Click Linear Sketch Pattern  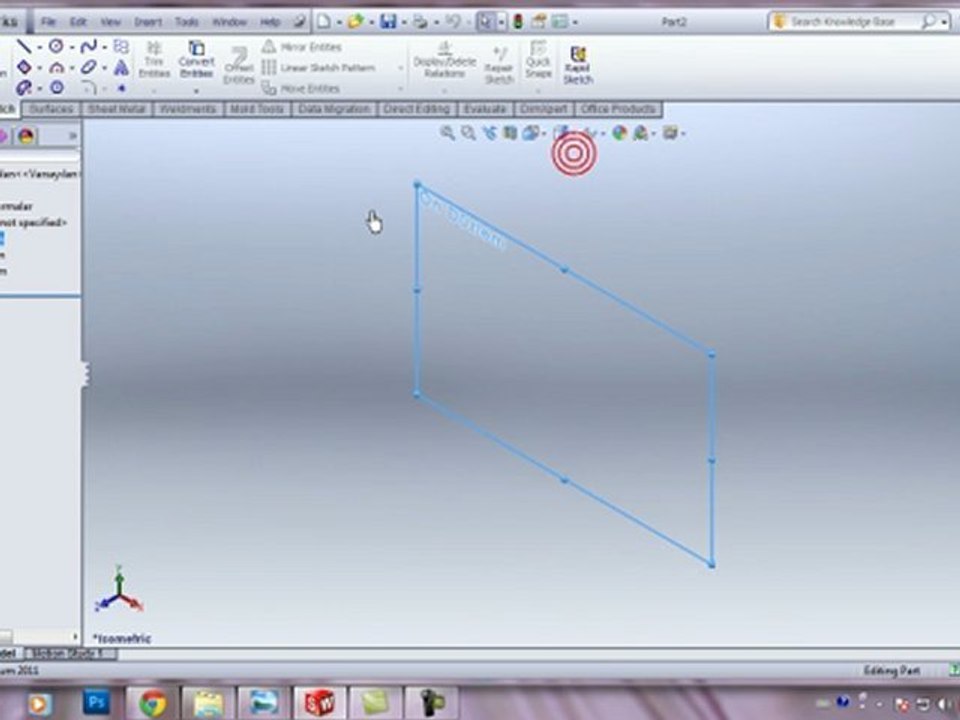[x=318, y=68]
